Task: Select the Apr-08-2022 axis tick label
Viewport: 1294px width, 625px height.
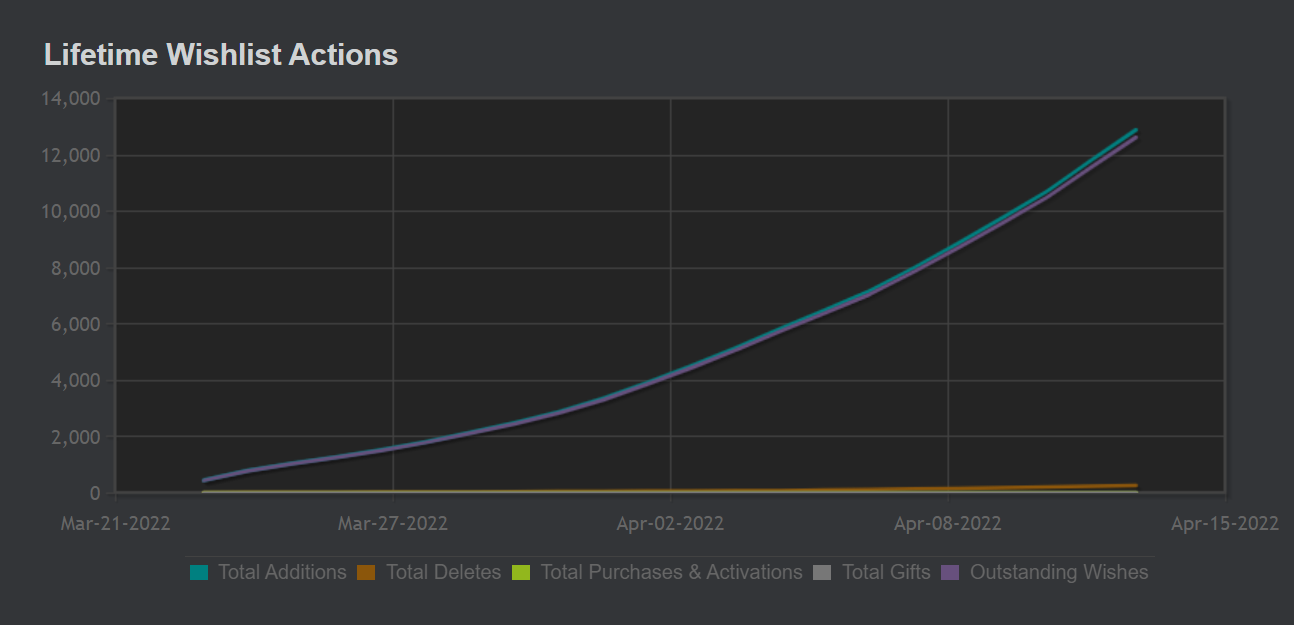Action: point(948,524)
